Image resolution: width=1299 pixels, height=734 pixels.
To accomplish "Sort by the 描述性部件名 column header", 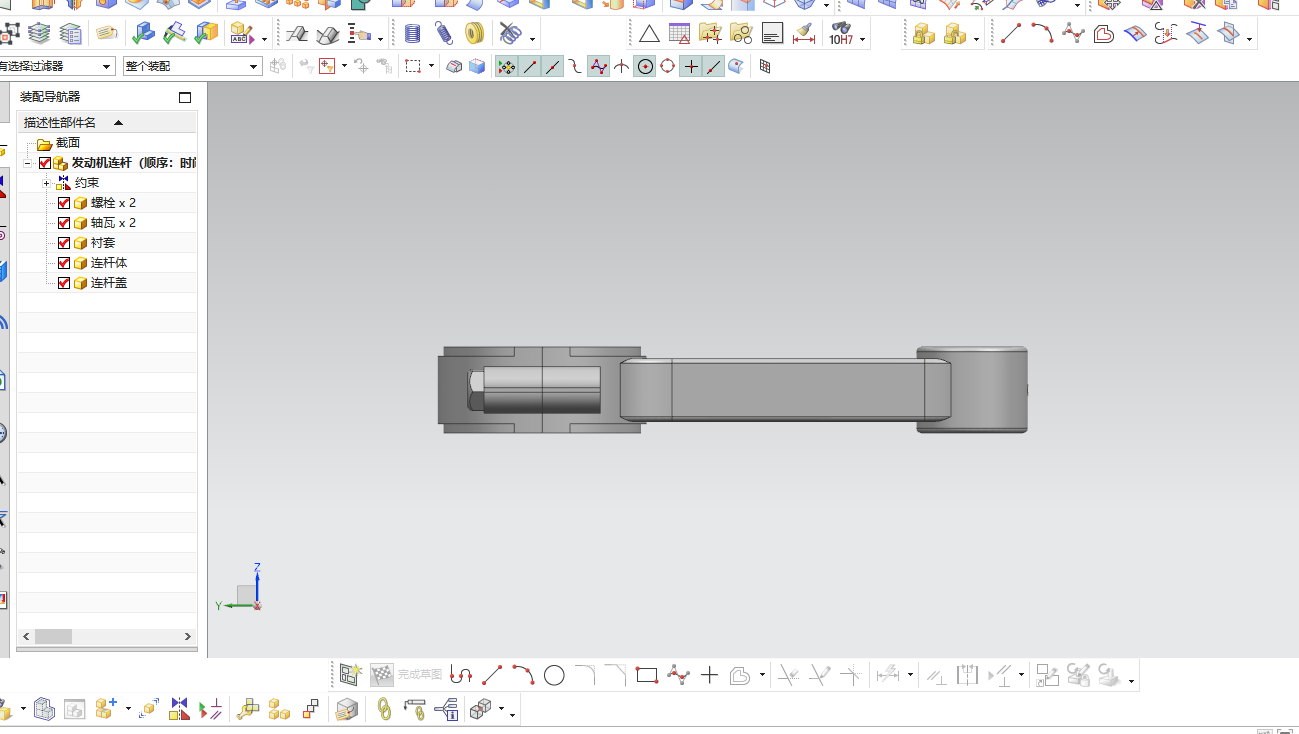I will point(107,122).
